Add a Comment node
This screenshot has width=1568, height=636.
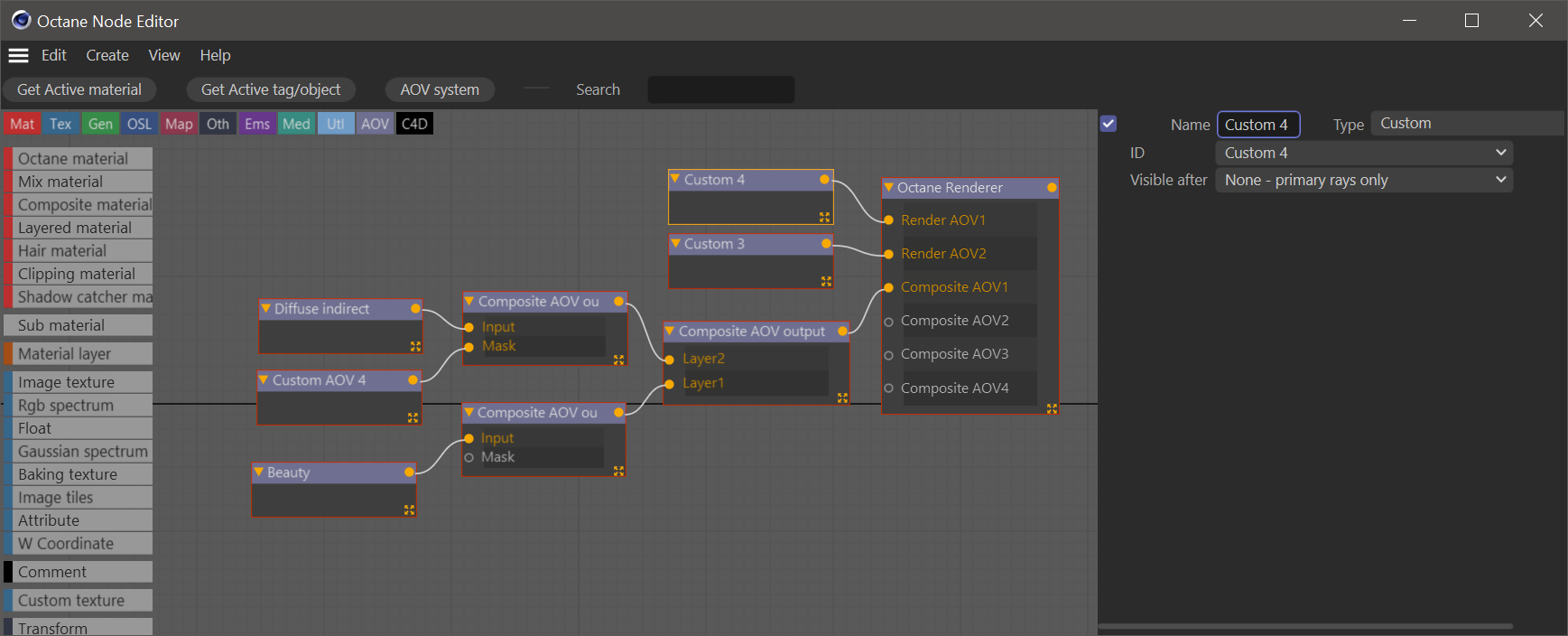tap(79, 572)
